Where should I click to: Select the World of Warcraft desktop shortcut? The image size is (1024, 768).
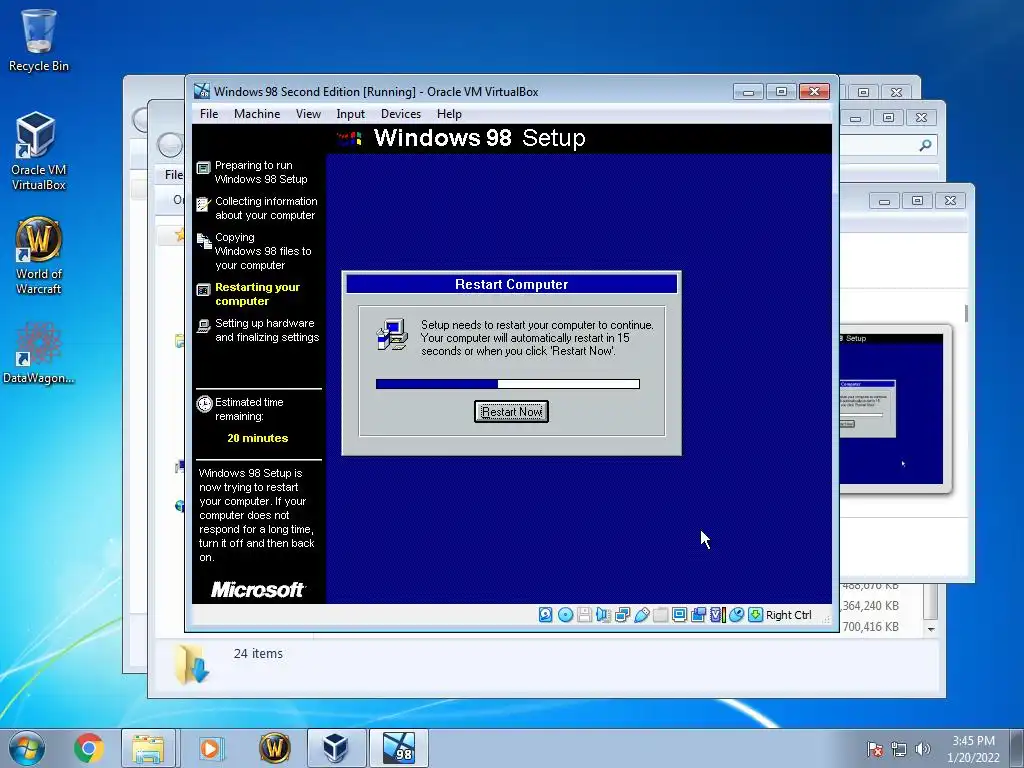tap(39, 256)
